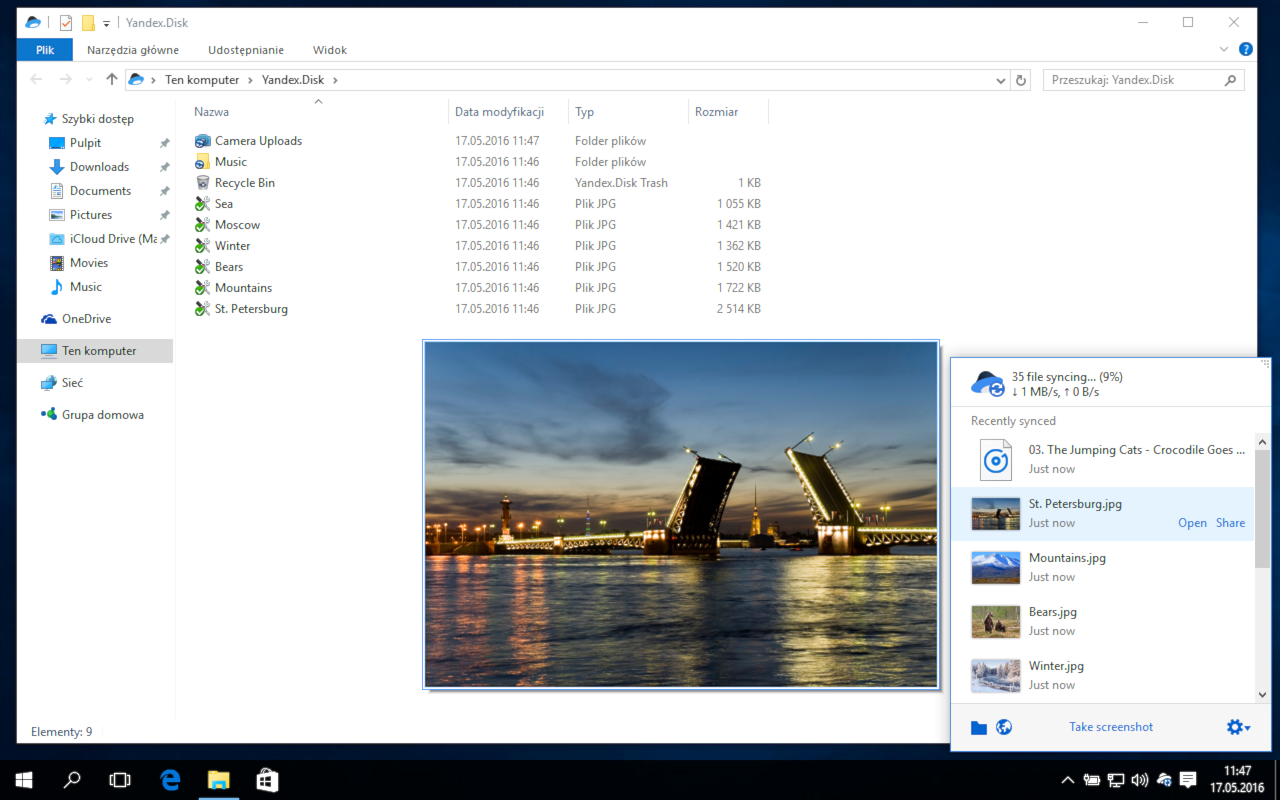This screenshot has width=1280, height=800.
Task: Click the Take screenshot link
Action: [x=1110, y=727]
